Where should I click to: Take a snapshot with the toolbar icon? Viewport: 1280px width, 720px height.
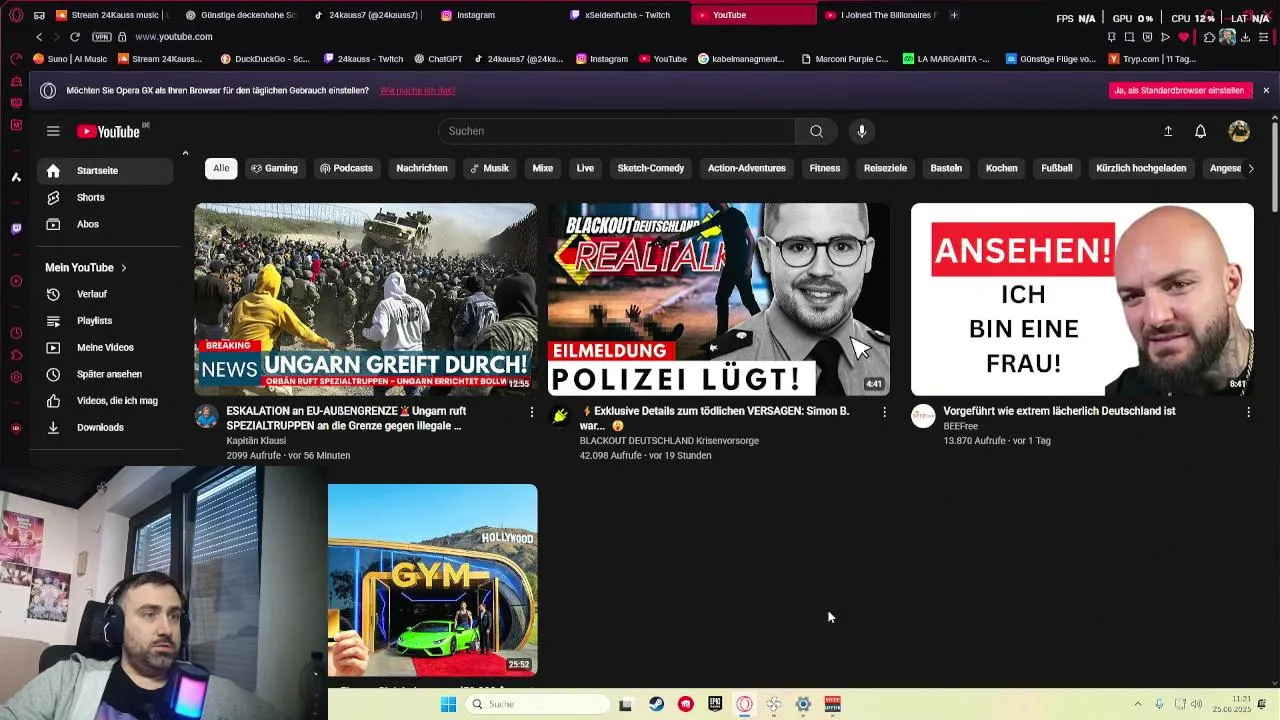(x=1129, y=37)
